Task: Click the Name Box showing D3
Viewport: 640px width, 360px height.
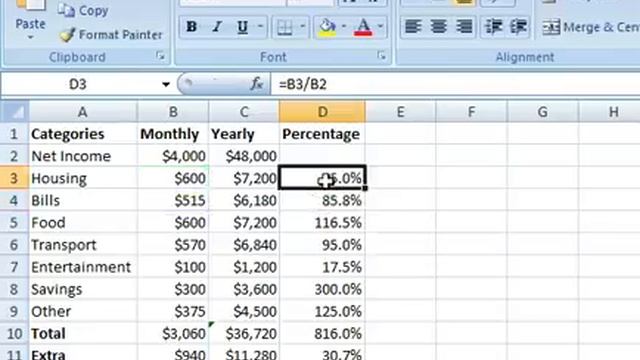Action: tap(78, 84)
